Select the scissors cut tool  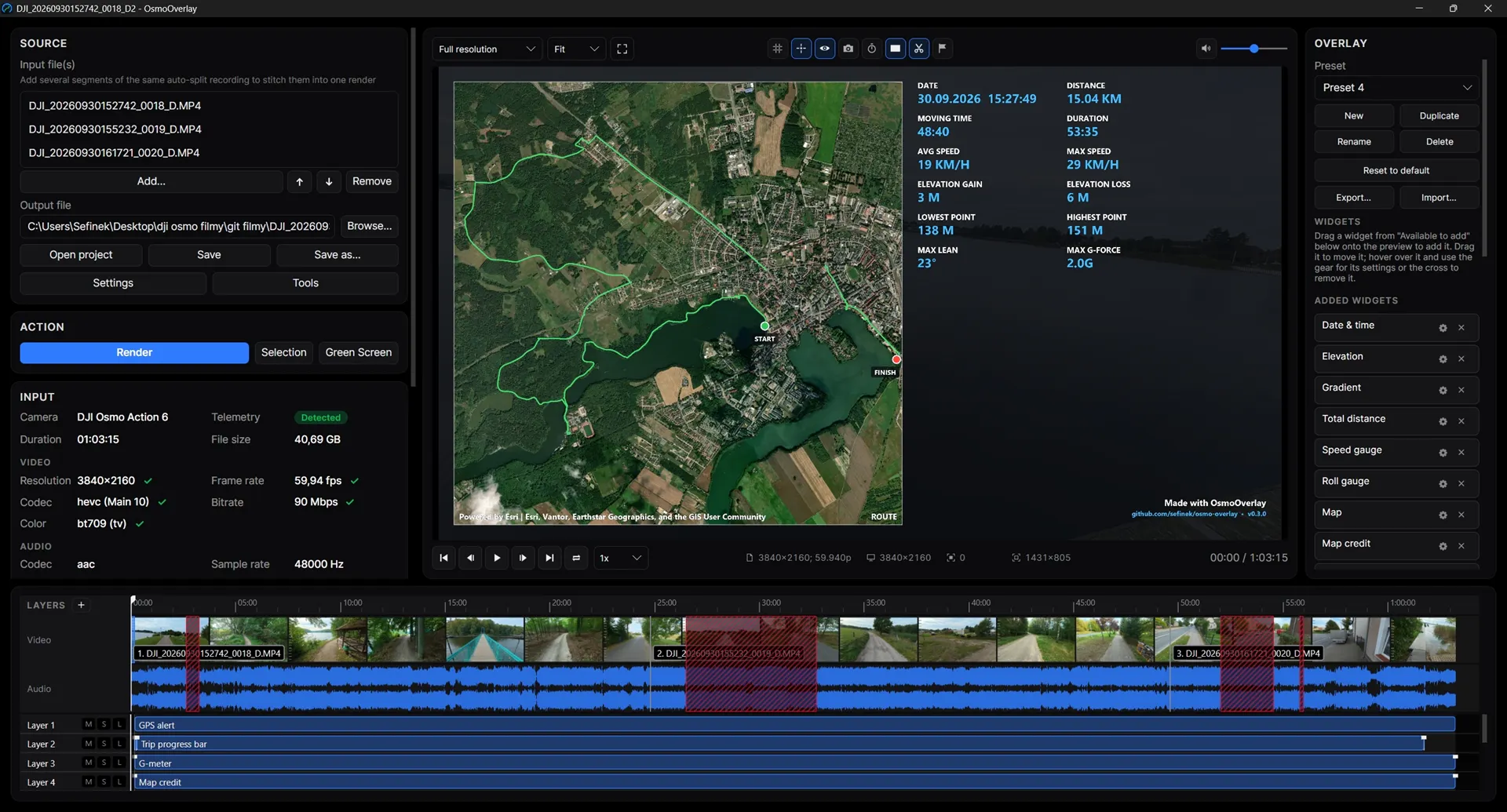point(918,49)
